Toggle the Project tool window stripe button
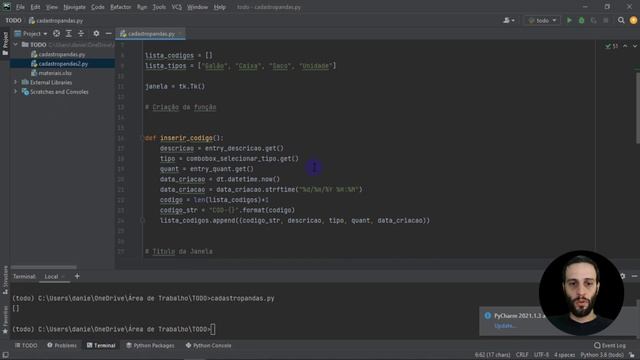 [x=5, y=43]
